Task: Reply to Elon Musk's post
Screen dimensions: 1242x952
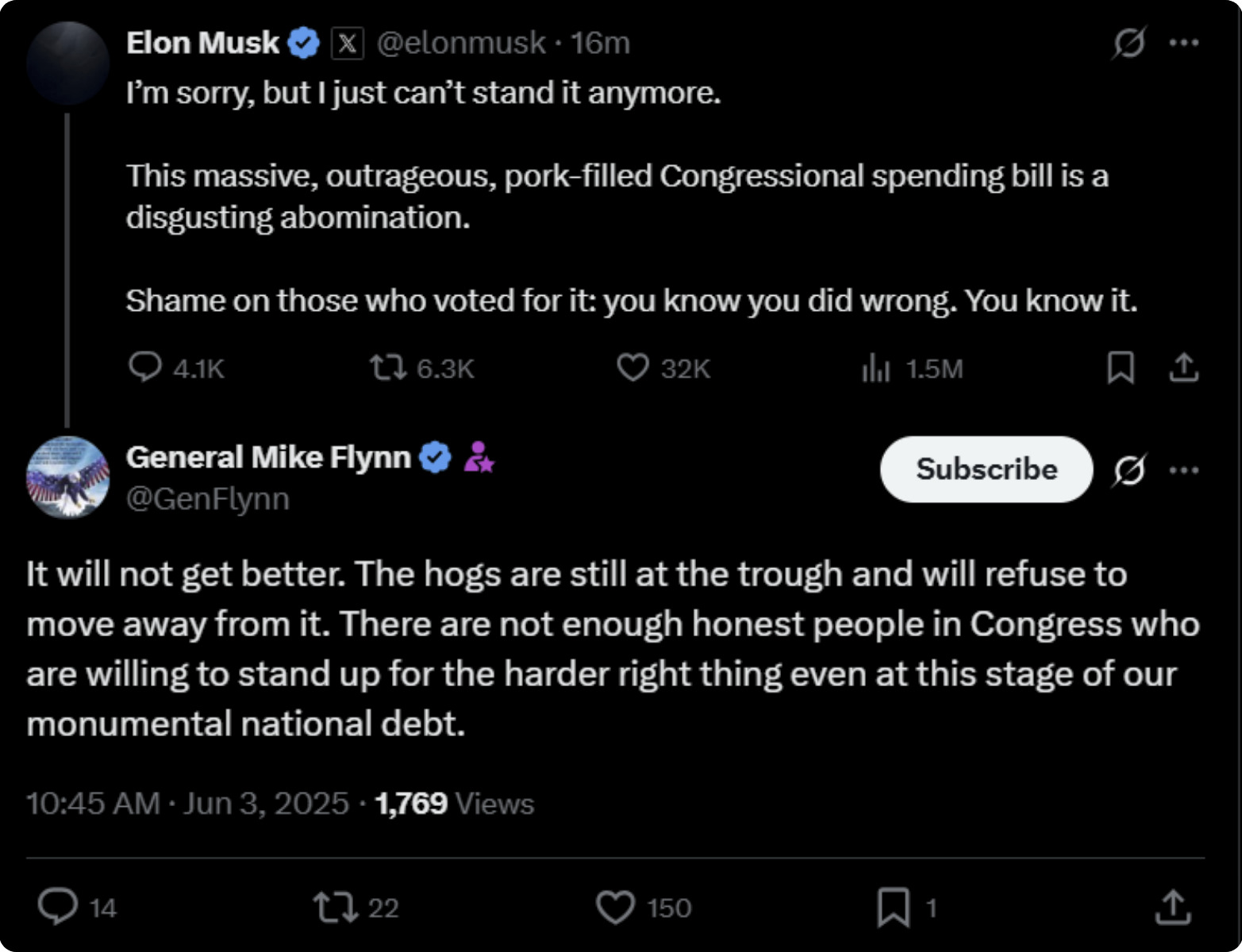Action: pos(145,367)
